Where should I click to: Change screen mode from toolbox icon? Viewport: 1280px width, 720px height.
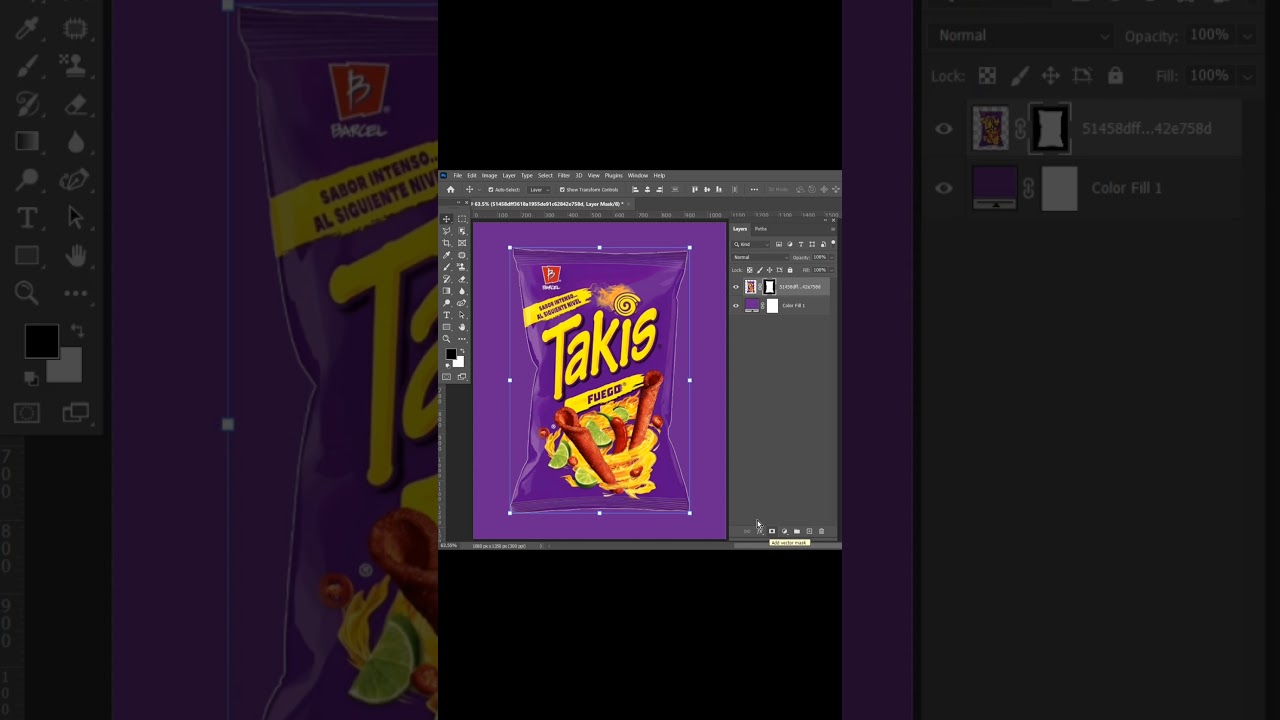click(462, 377)
